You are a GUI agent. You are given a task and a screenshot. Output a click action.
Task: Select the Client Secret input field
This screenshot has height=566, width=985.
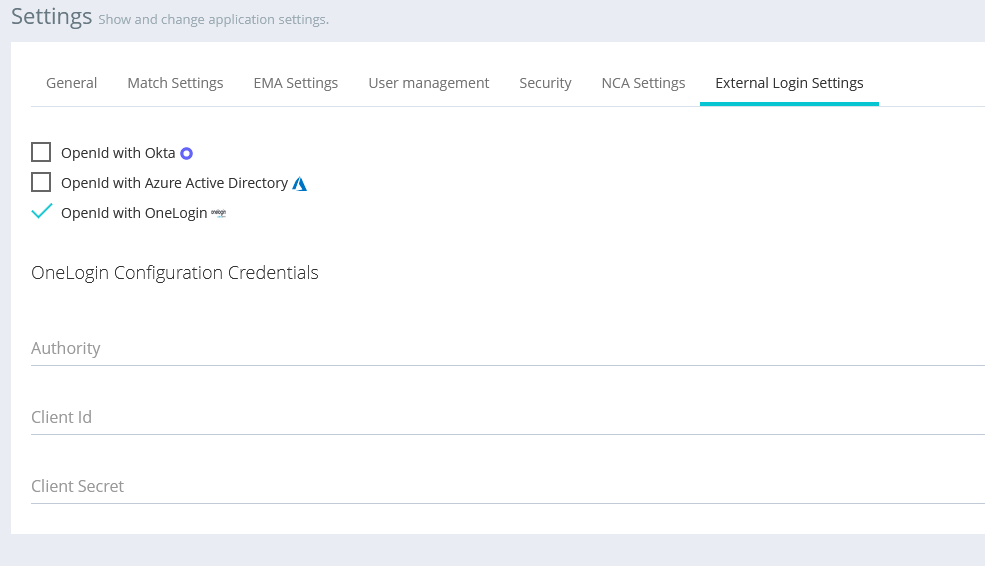pyautogui.click(x=500, y=487)
